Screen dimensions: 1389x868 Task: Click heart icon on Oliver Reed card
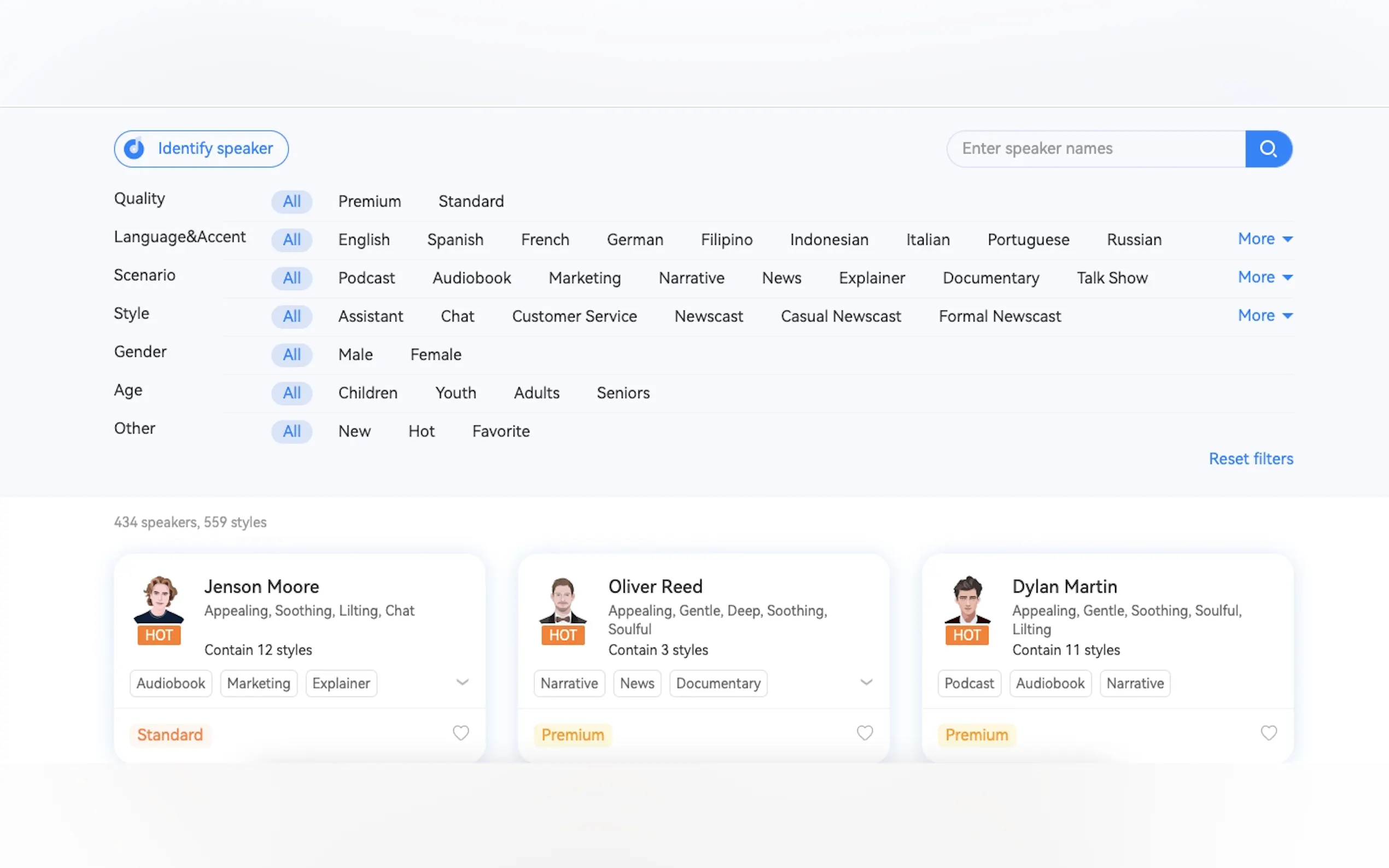tap(864, 732)
